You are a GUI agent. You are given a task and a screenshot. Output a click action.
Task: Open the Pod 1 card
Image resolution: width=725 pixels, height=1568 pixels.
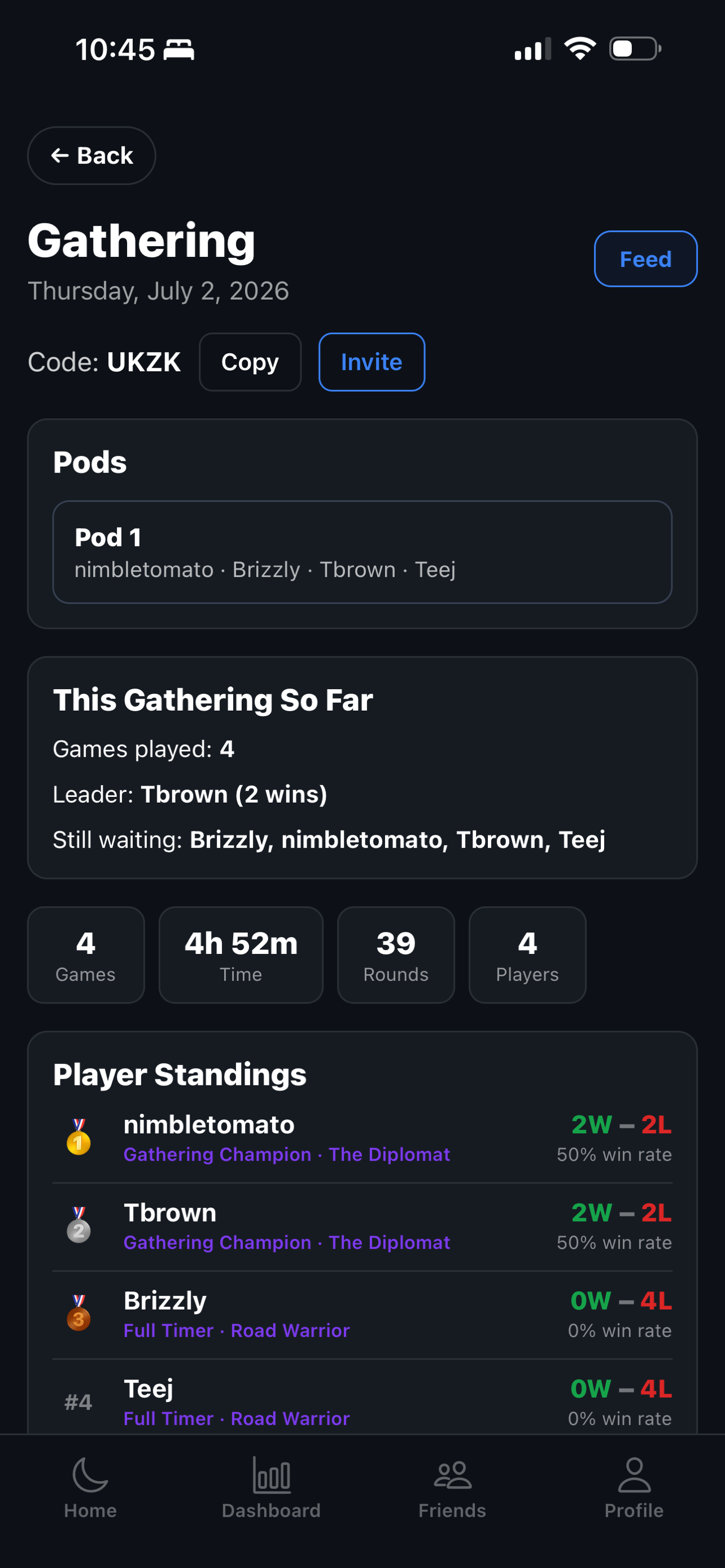(362, 552)
